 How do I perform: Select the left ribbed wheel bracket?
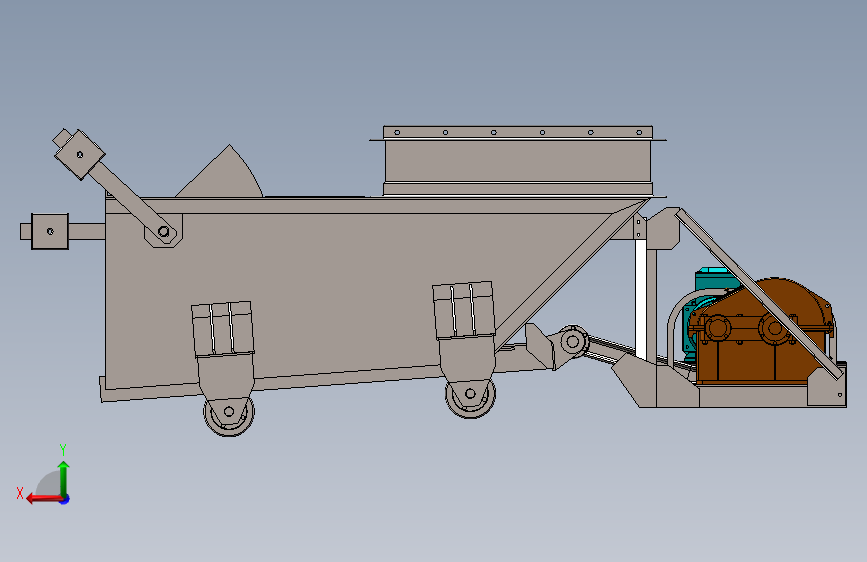(x=223, y=329)
